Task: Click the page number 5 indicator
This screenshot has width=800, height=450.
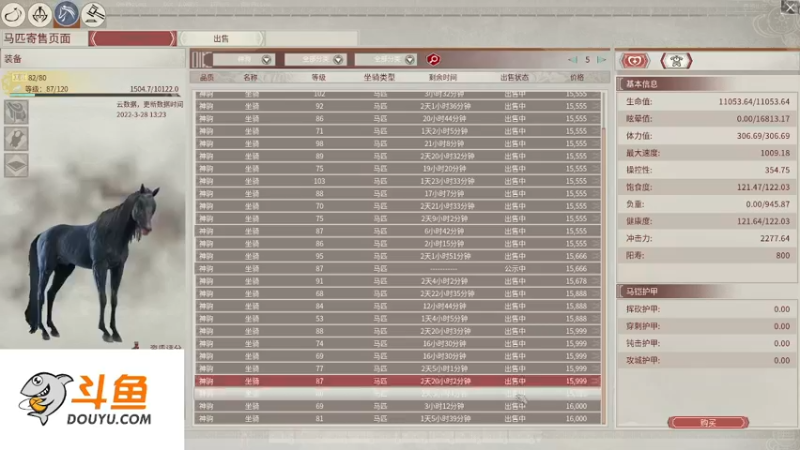Action: (x=587, y=60)
